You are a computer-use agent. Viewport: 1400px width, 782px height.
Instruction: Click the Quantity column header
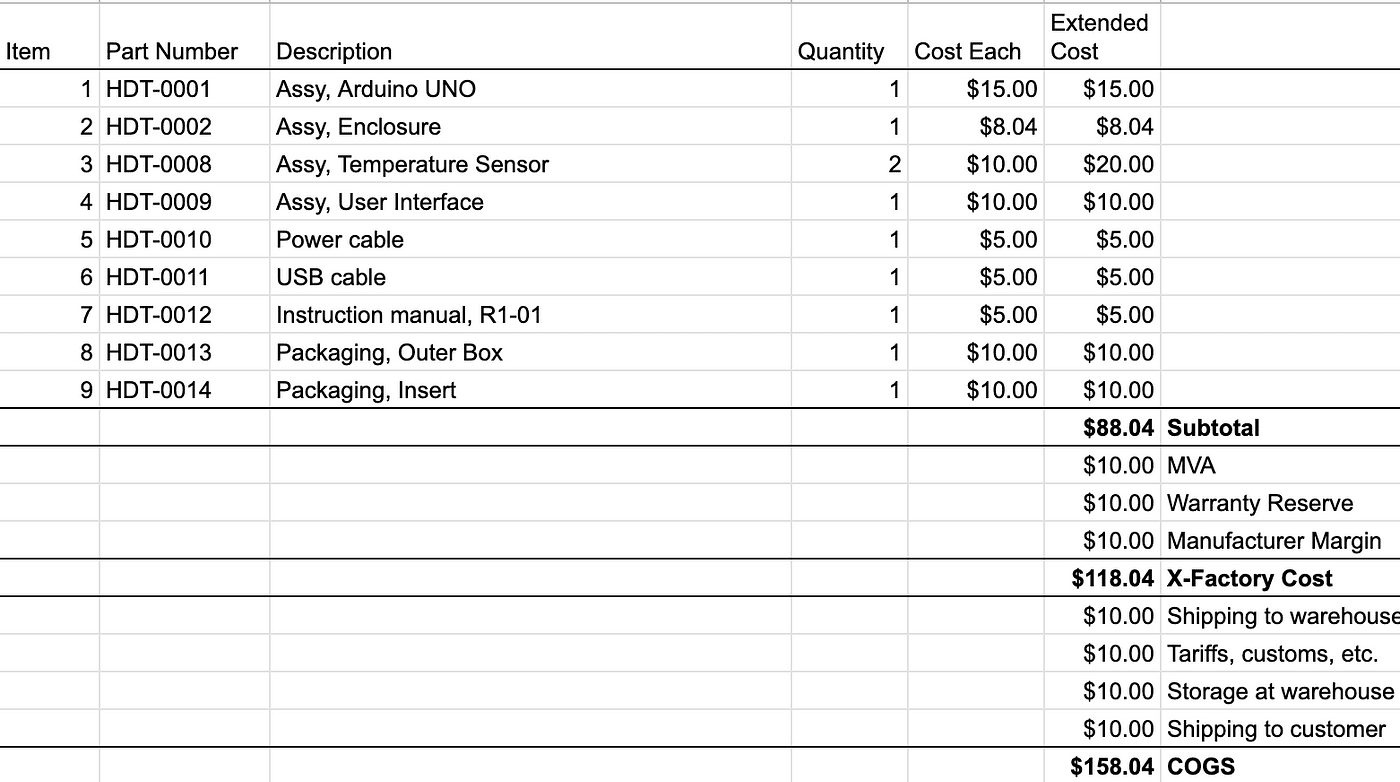coord(841,51)
